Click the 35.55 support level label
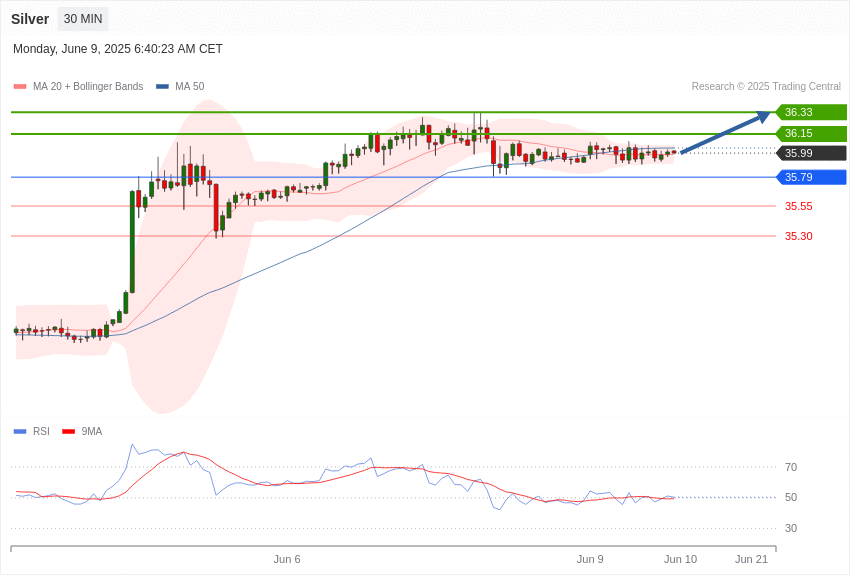Viewport: 850px width, 576px height. [799, 206]
